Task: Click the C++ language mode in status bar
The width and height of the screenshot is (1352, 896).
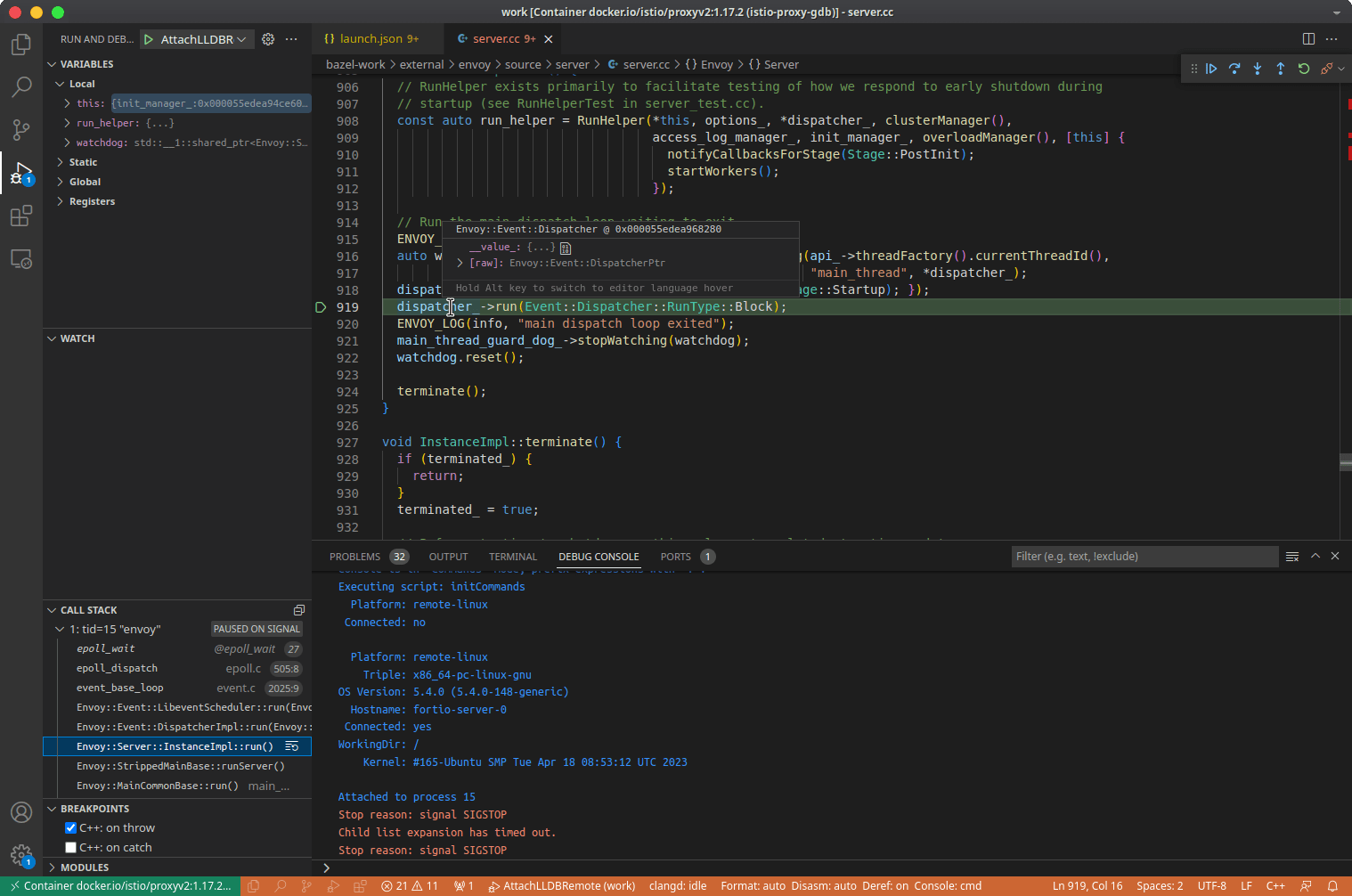Action: pos(1275,886)
